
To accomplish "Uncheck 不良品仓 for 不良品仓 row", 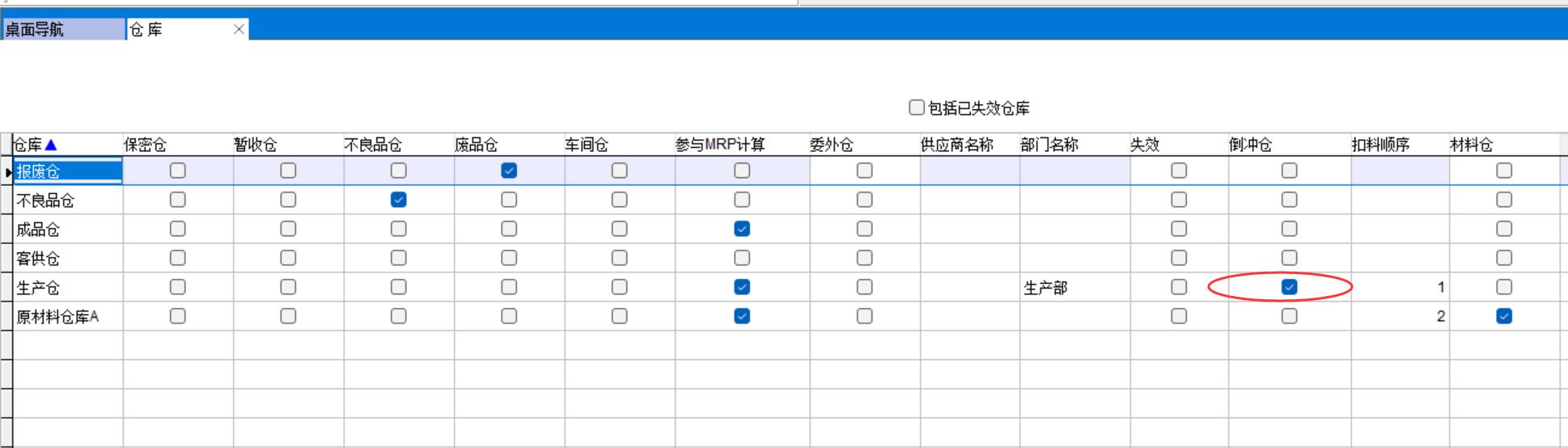I will [398, 200].
